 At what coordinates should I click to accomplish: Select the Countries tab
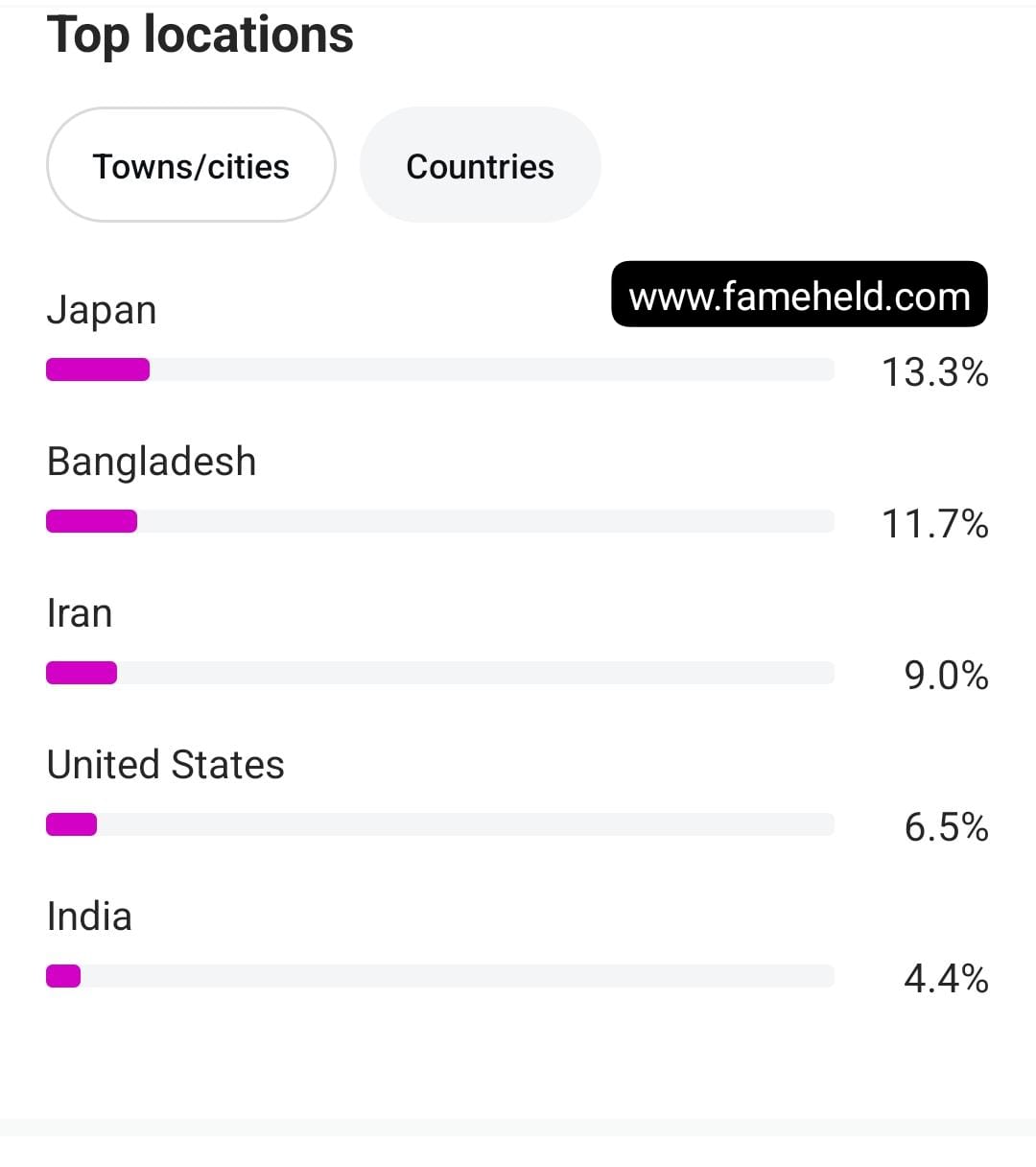480,165
